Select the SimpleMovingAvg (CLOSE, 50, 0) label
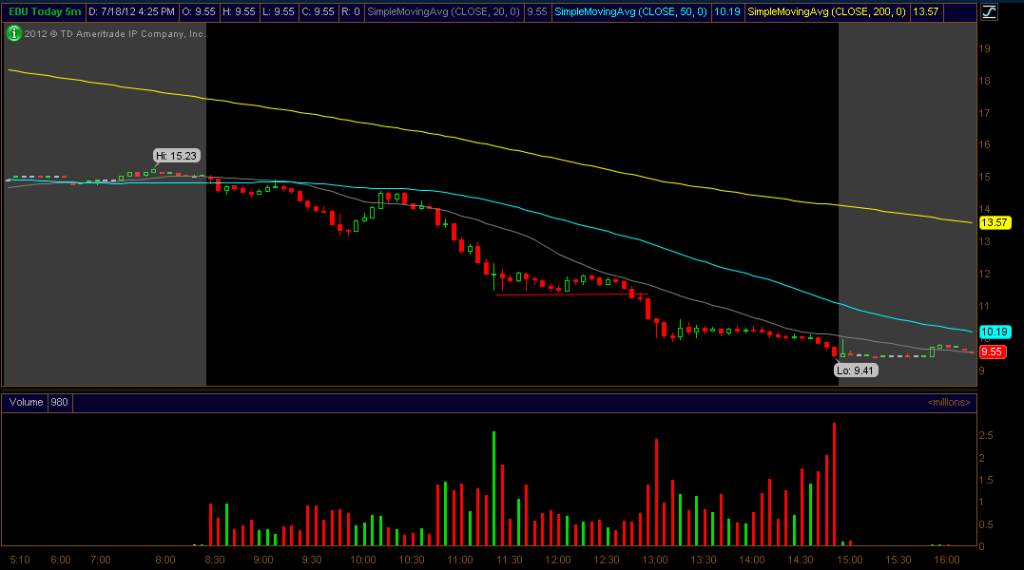Viewport: 1024px width, 570px height. point(630,12)
